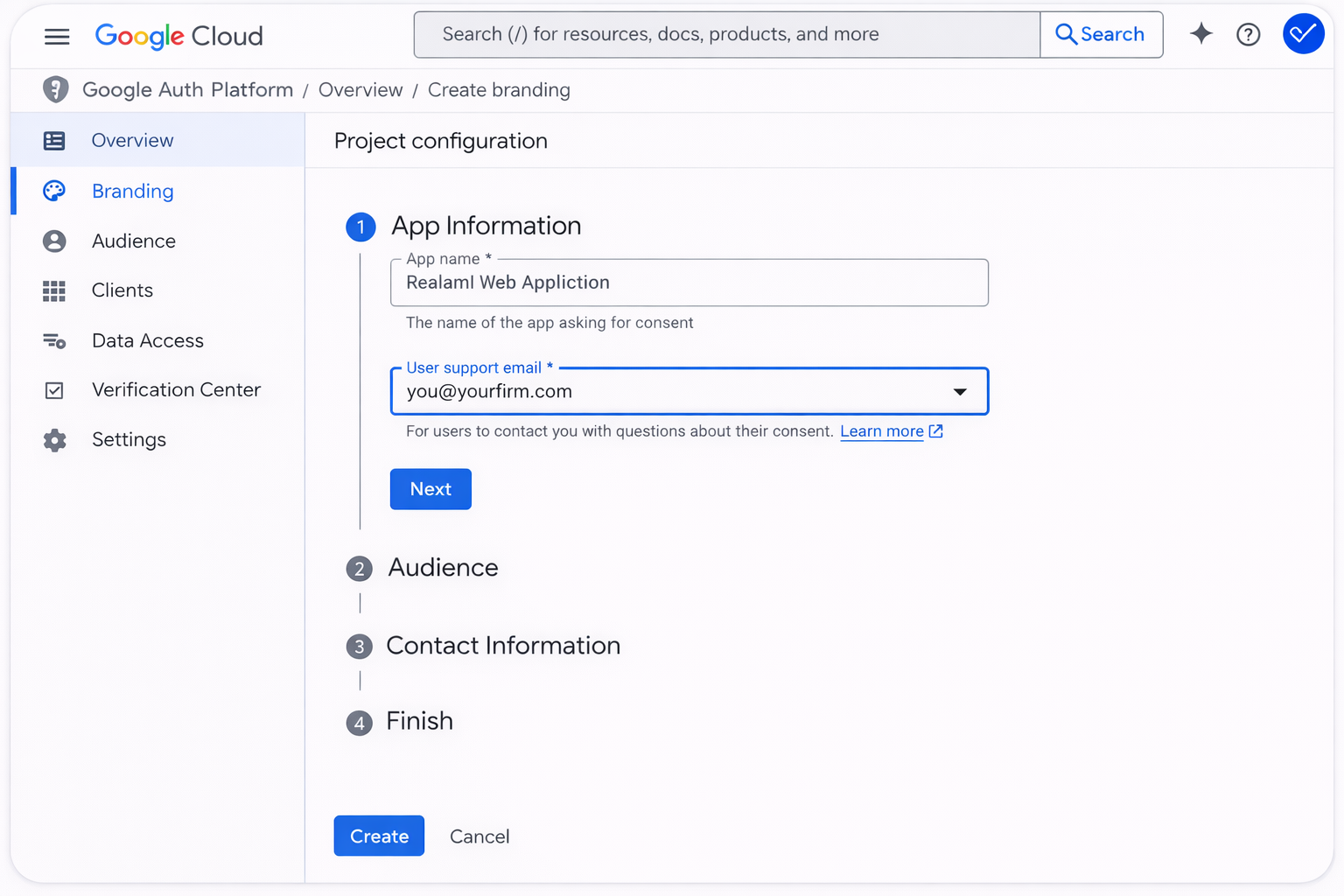This screenshot has width=1344, height=896.
Task: Click the Settings gear icon in sidebar
Action: [54, 439]
